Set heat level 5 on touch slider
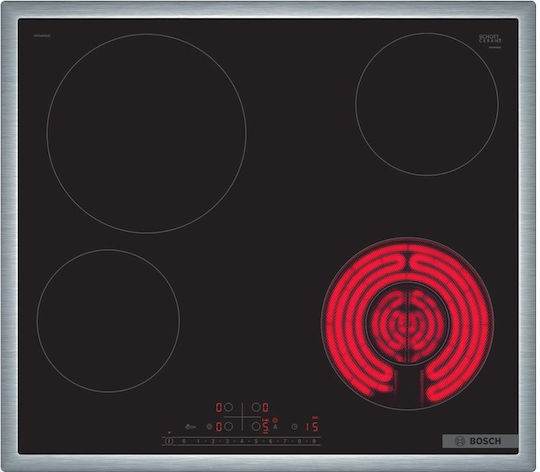The image size is (540, 472). (x=256, y=441)
